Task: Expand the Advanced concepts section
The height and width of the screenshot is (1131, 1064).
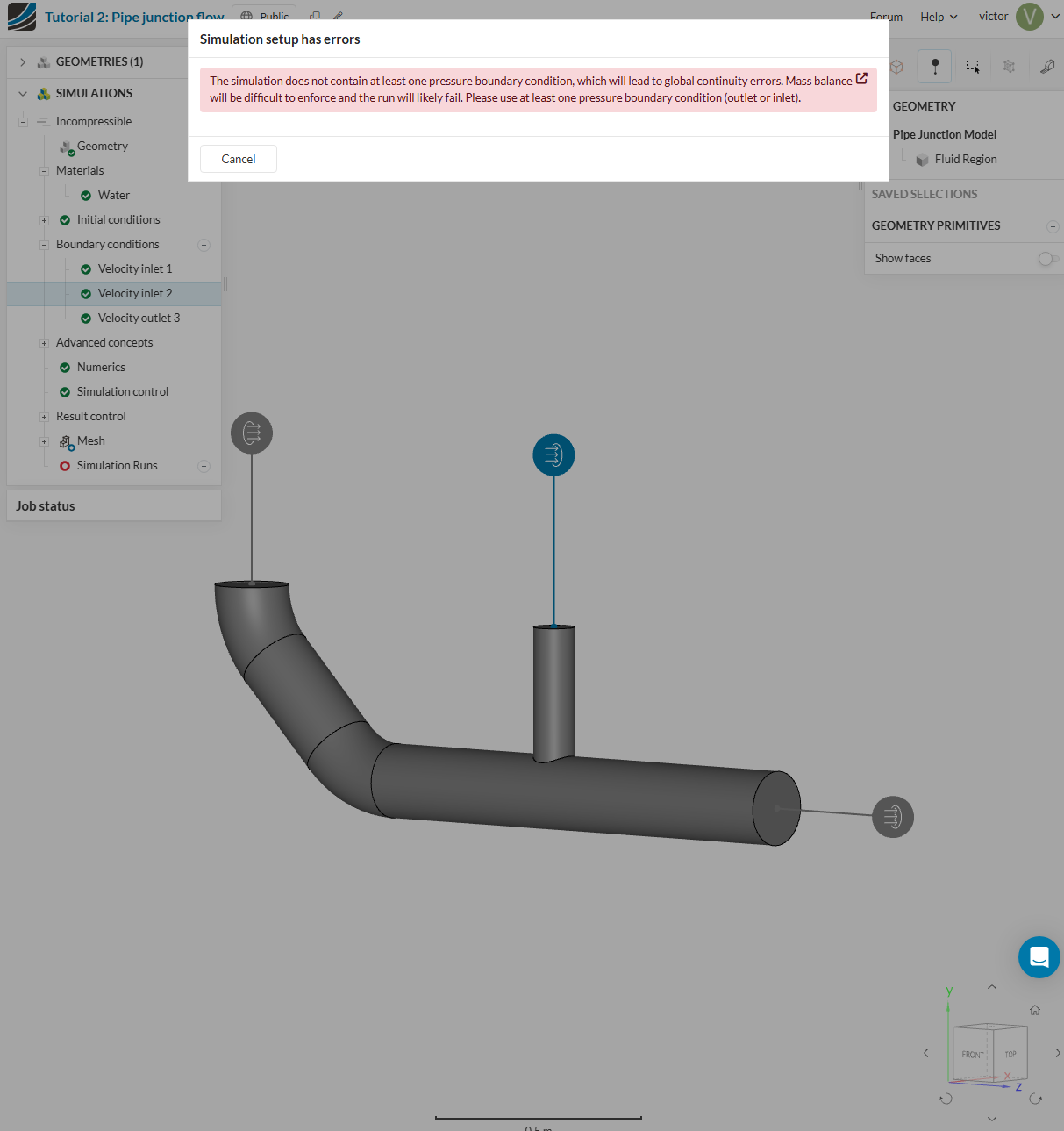Action: (44, 342)
